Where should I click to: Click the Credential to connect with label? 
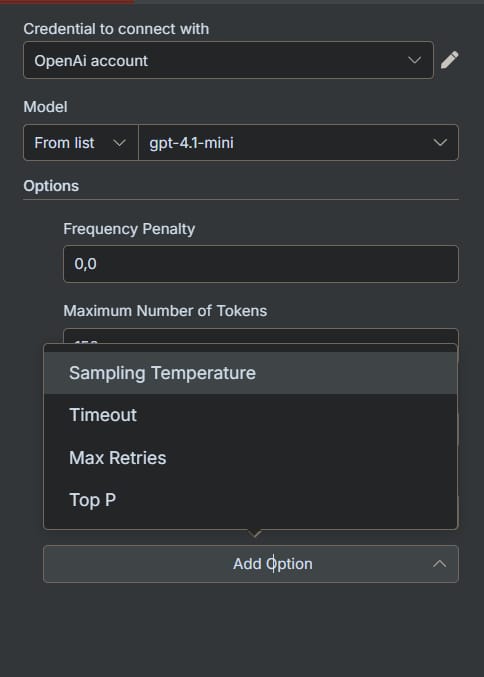(x=116, y=29)
